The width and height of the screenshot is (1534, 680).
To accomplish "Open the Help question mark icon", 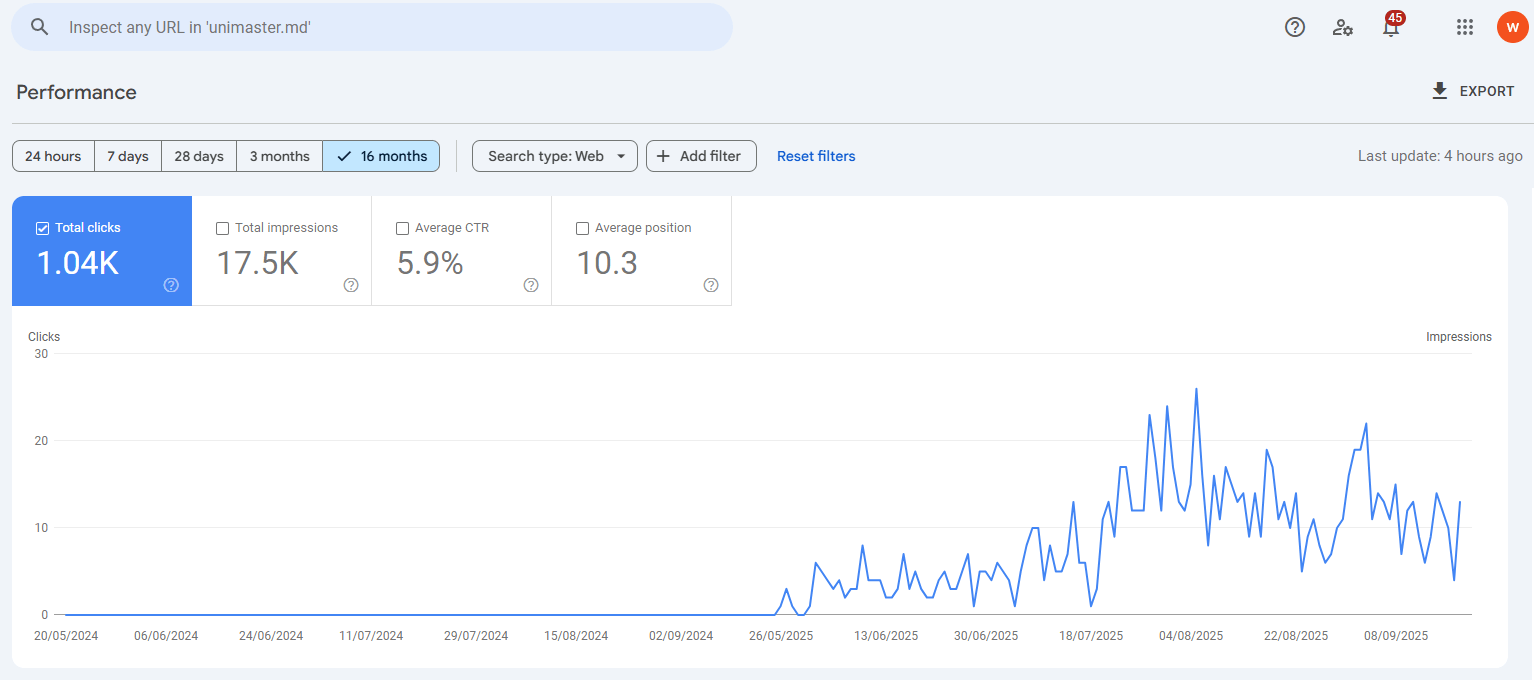I will point(1295,27).
